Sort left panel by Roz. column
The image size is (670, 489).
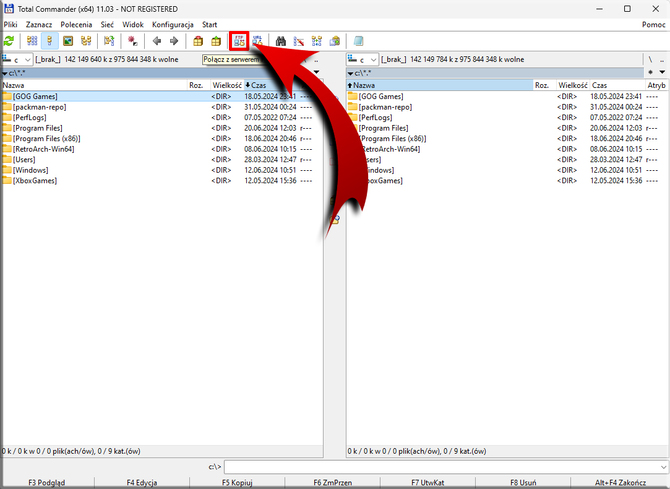click(x=199, y=85)
